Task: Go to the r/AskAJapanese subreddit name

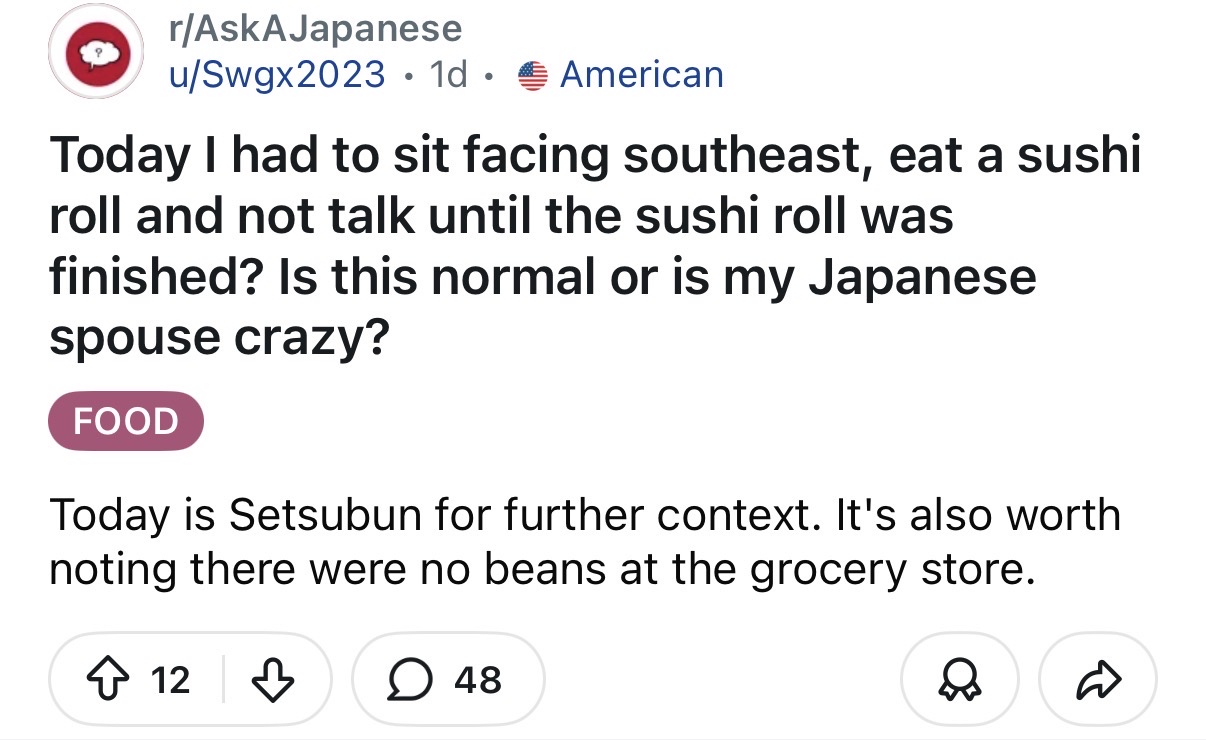Action: 314,29
